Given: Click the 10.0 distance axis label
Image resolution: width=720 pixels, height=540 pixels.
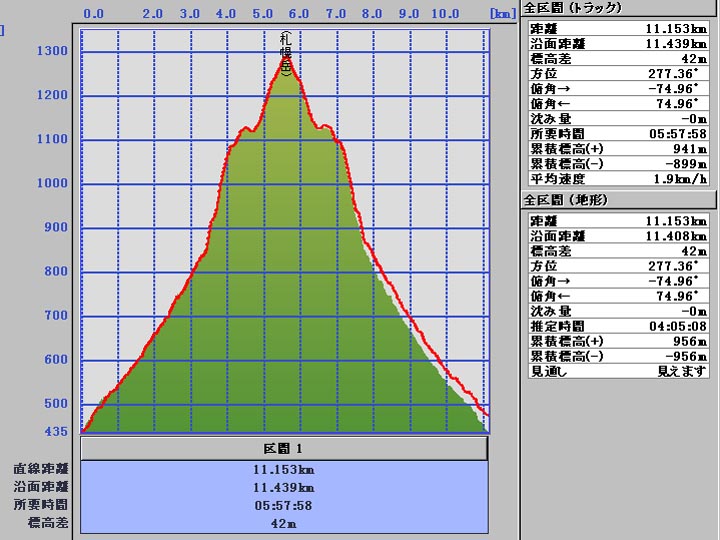Looking at the screenshot, I should point(444,14).
